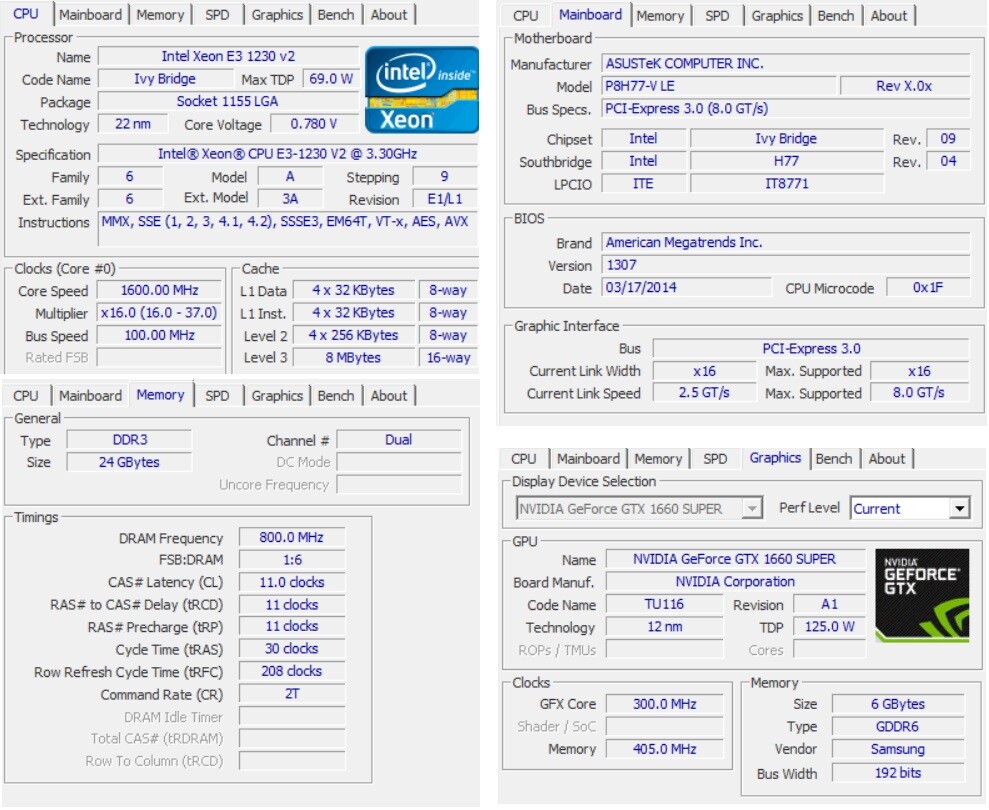This screenshot has width=989, height=810.
Task: Open About tab in CPU window
Action: coord(389,15)
